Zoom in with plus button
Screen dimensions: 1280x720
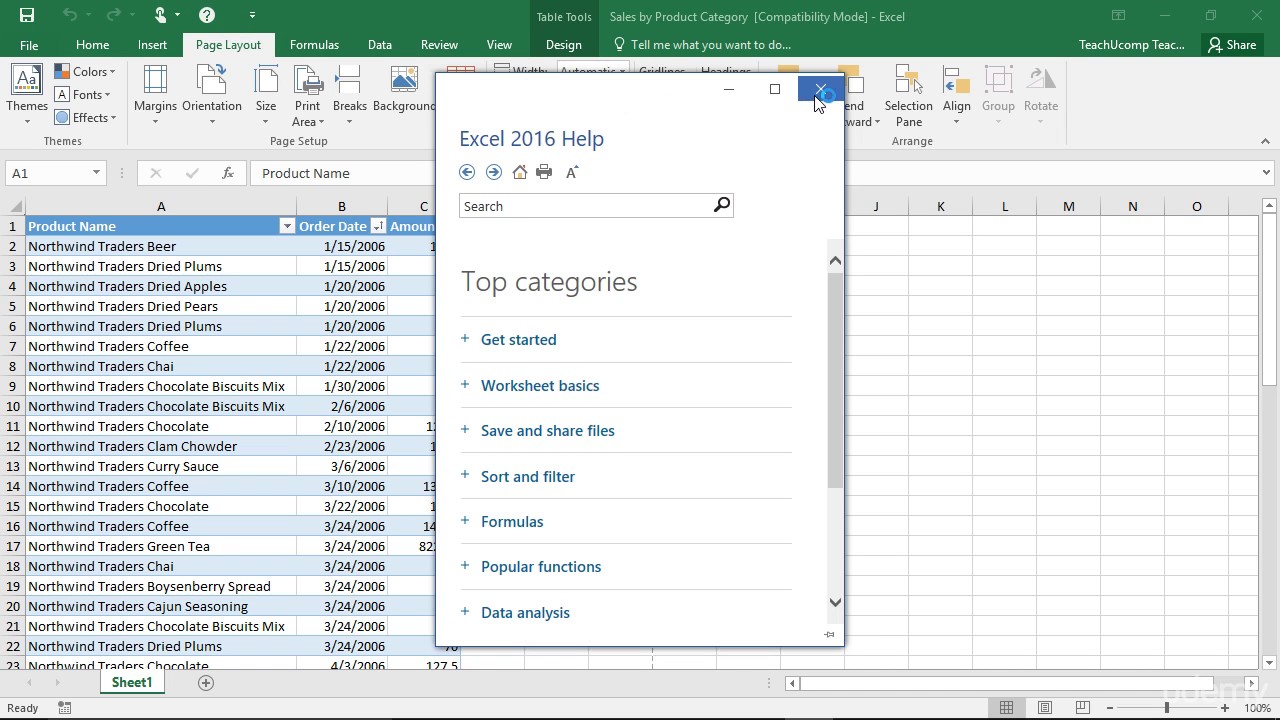click(1225, 708)
